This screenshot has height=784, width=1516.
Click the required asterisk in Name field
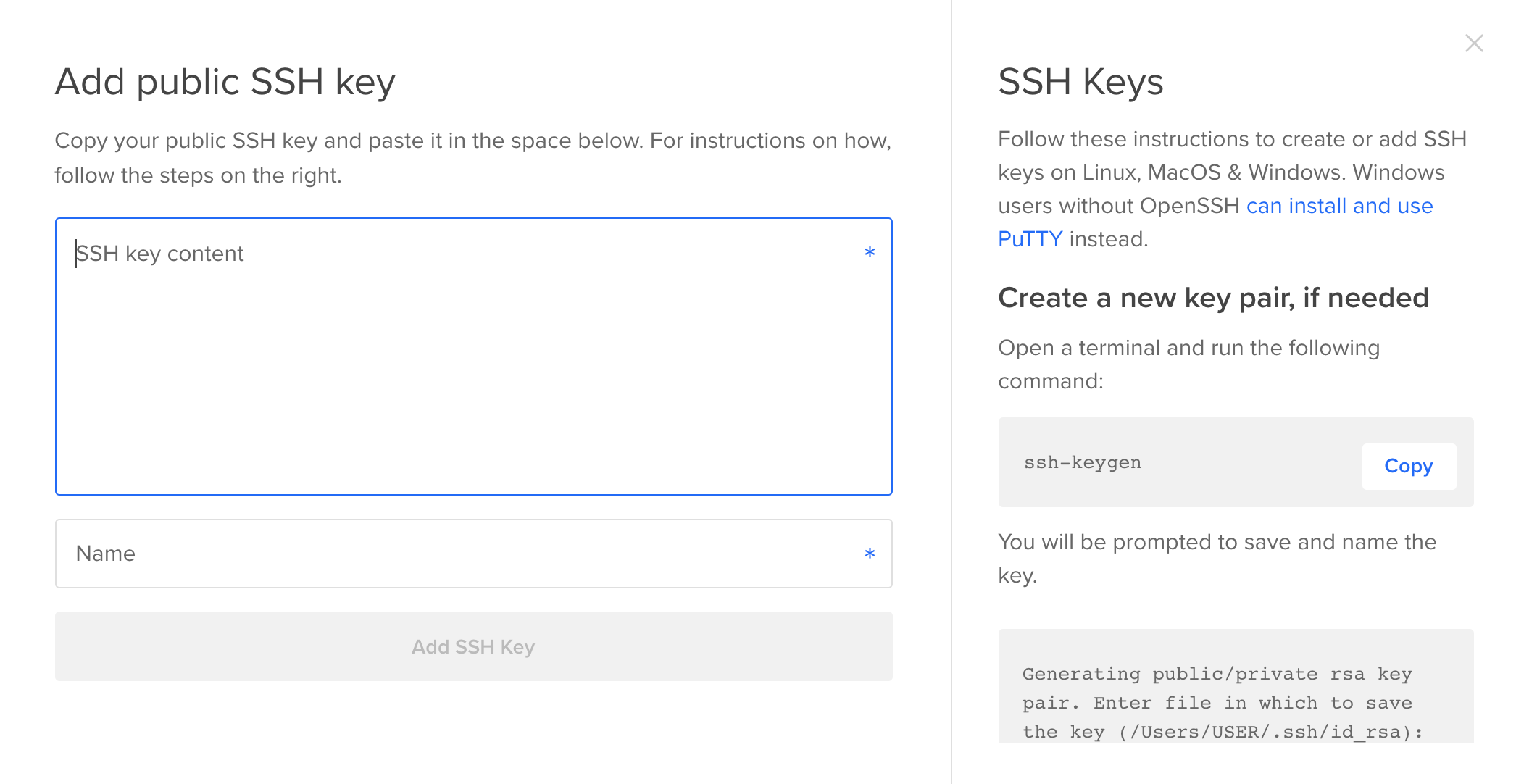click(x=869, y=554)
